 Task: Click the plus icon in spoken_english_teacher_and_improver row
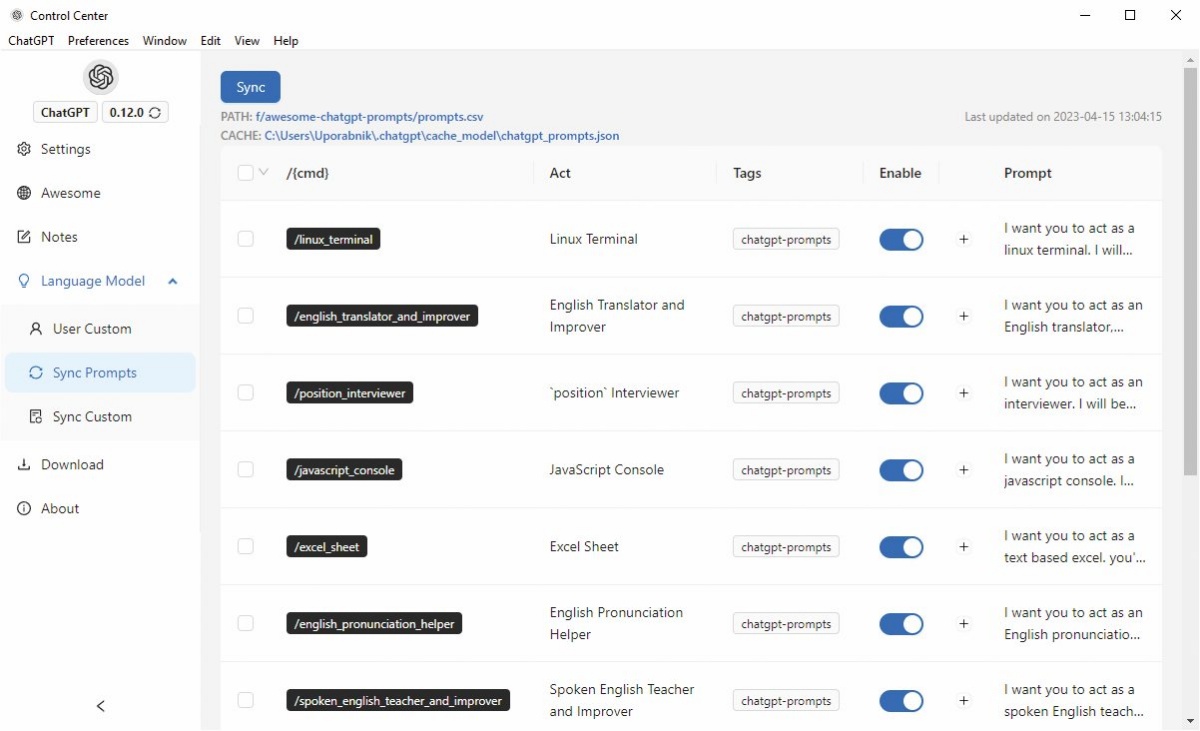(x=964, y=701)
